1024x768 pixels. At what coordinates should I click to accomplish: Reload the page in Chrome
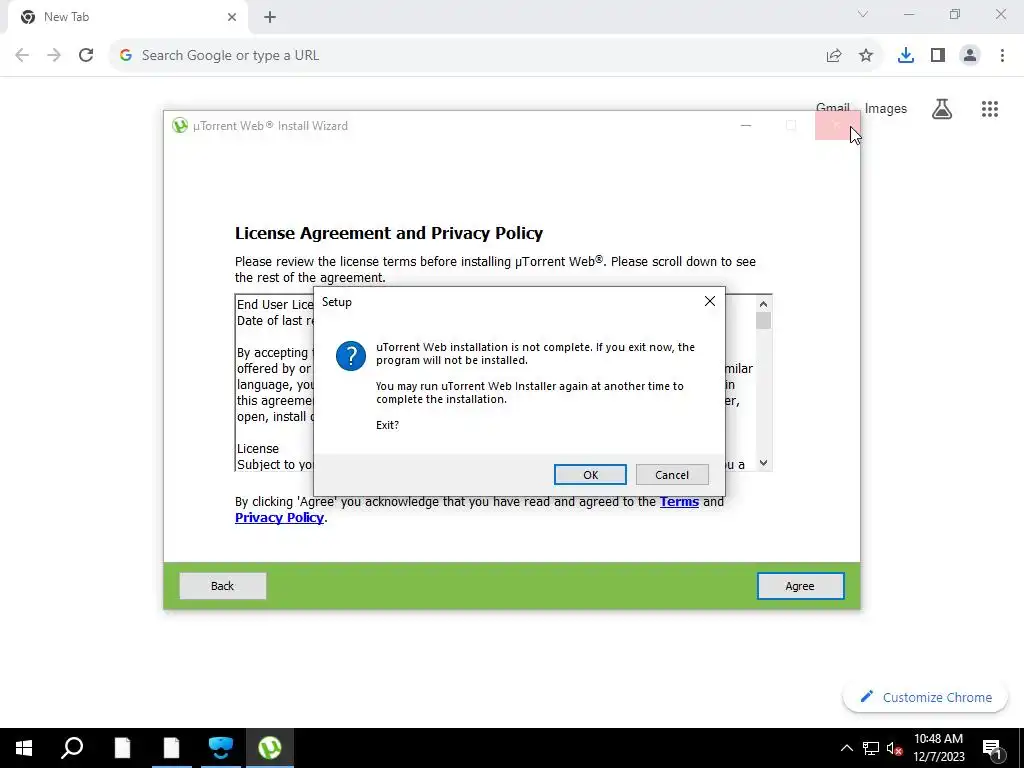tap(86, 55)
